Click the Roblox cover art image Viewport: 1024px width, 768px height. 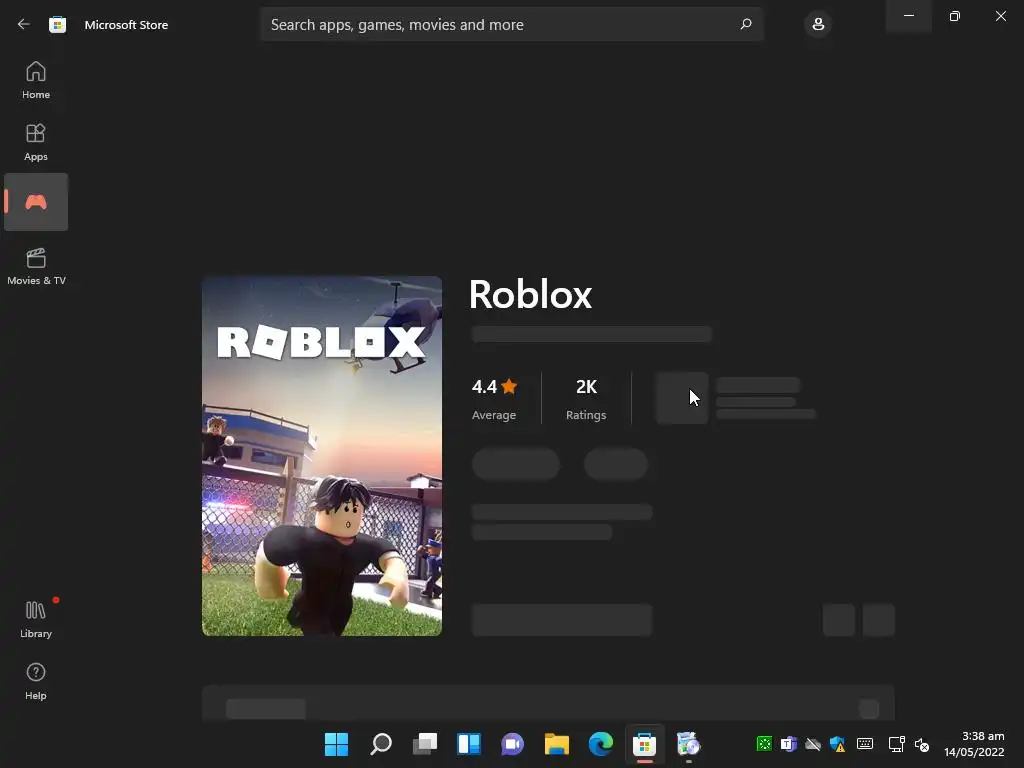click(x=322, y=456)
